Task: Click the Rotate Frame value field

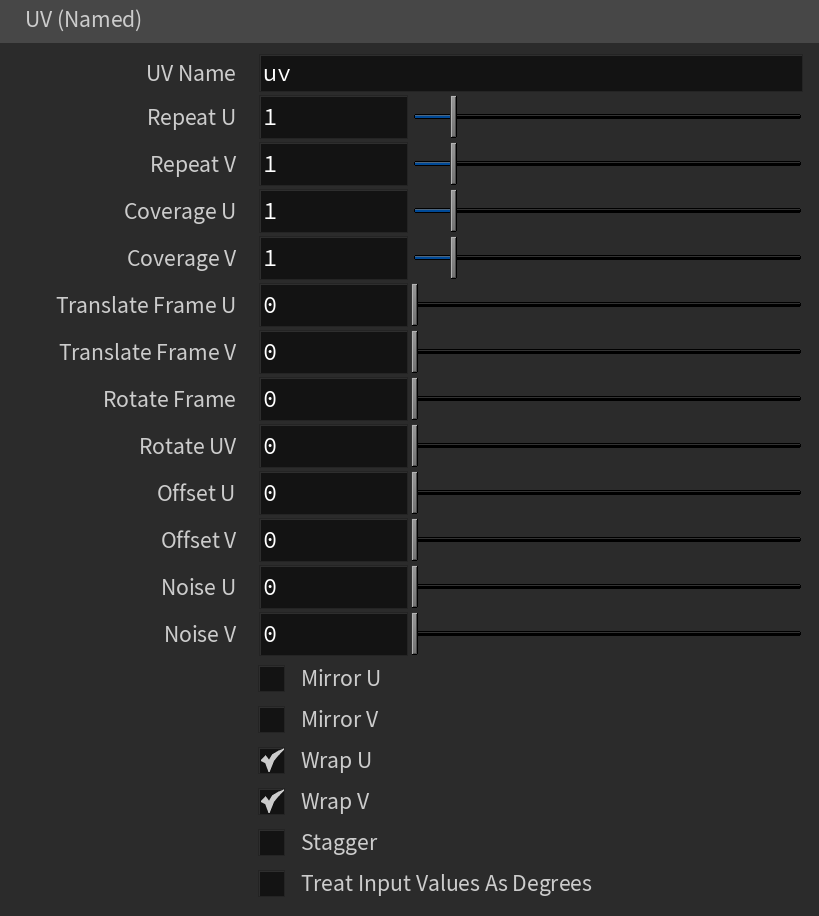Action: (x=334, y=399)
